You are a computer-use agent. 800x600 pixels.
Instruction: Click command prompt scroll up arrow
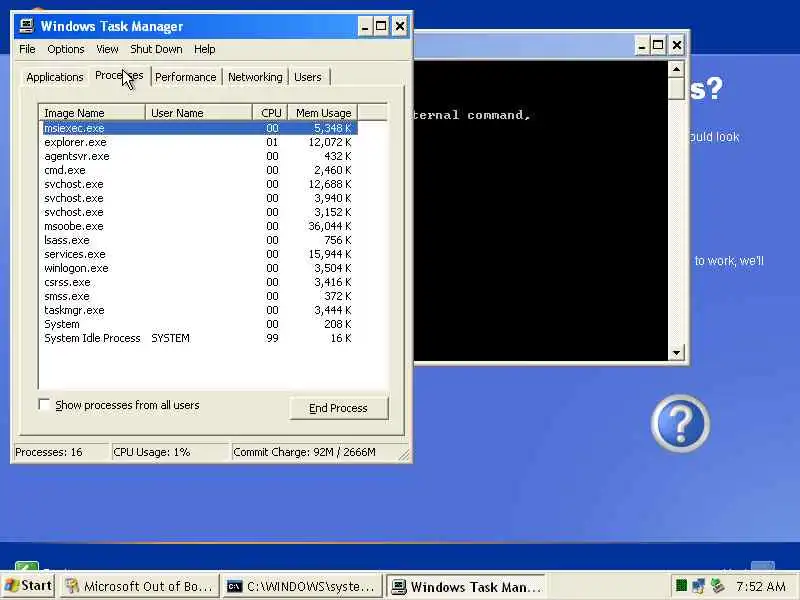coord(676,69)
